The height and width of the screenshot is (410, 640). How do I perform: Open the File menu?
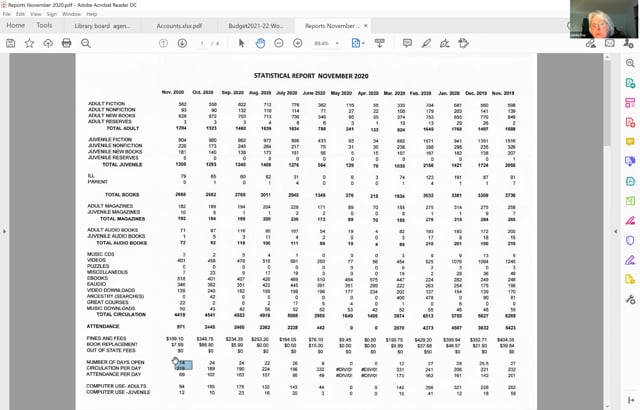tap(7, 14)
